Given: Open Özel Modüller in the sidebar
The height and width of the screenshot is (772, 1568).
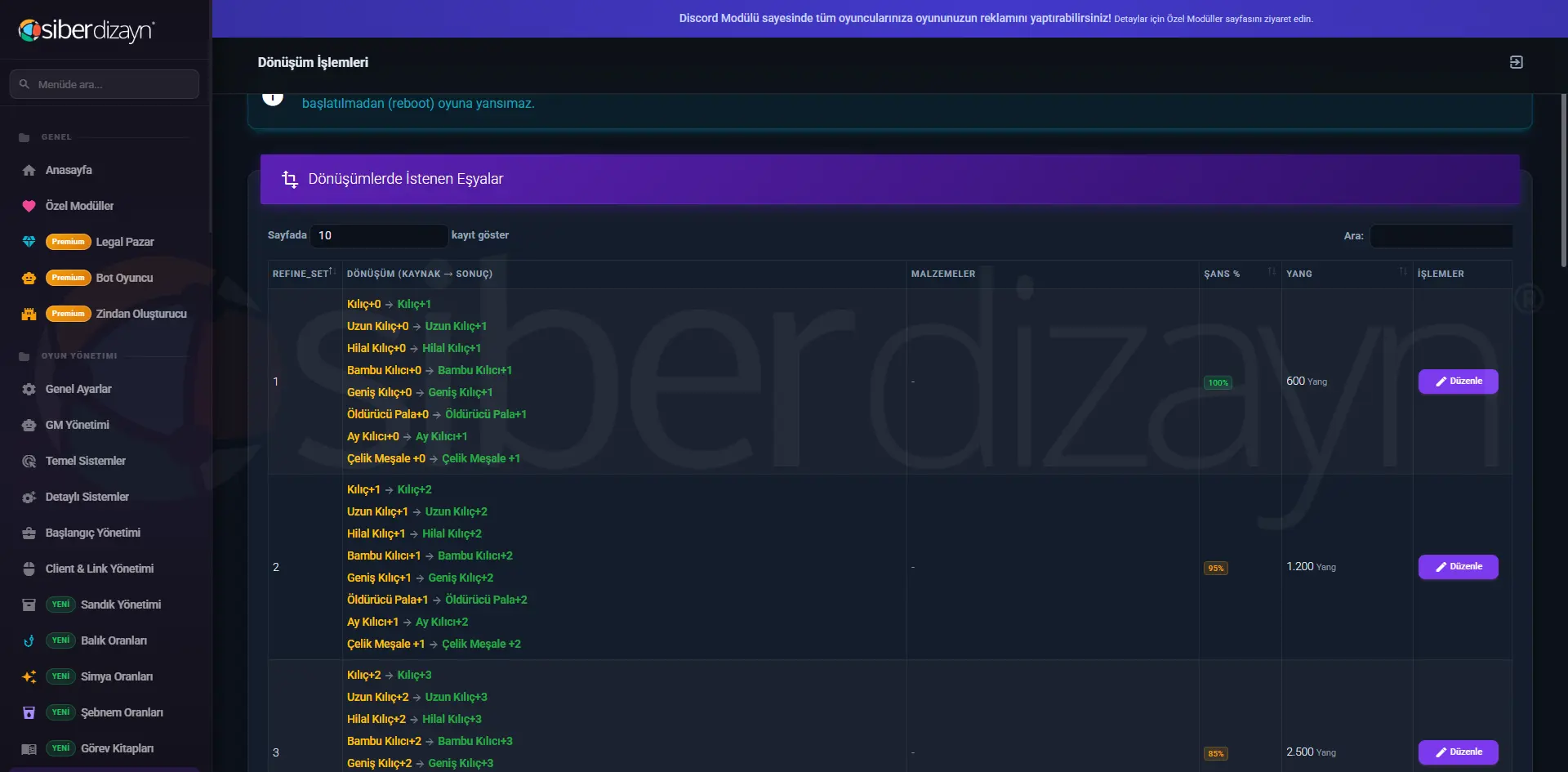Looking at the screenshot, I should (x=79, y=206).
